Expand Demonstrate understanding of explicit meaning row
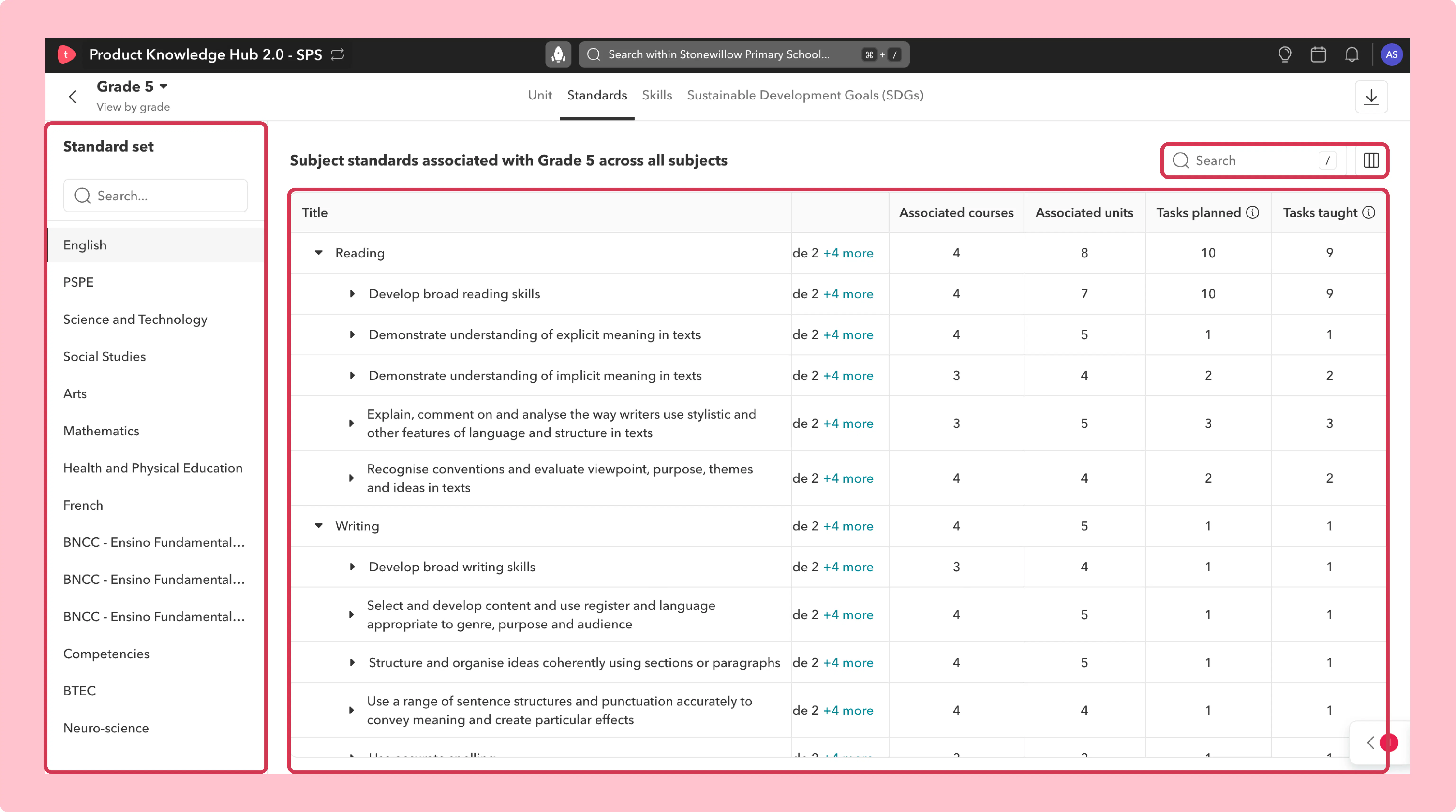 pyautogui.click(x=352, y=334)
